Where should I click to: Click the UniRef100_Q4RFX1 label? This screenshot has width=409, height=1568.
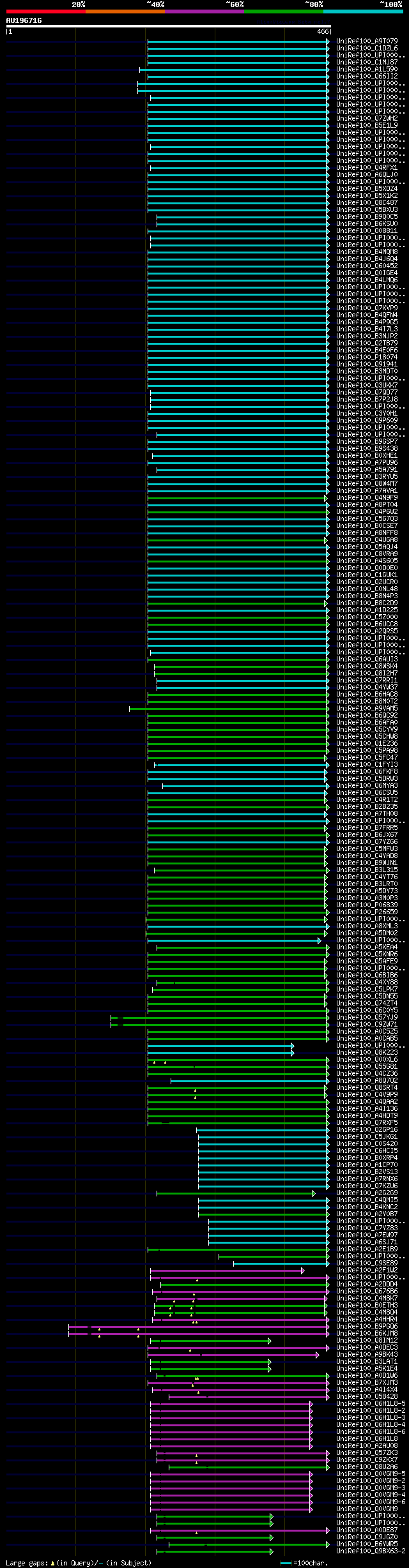(367, 167)
